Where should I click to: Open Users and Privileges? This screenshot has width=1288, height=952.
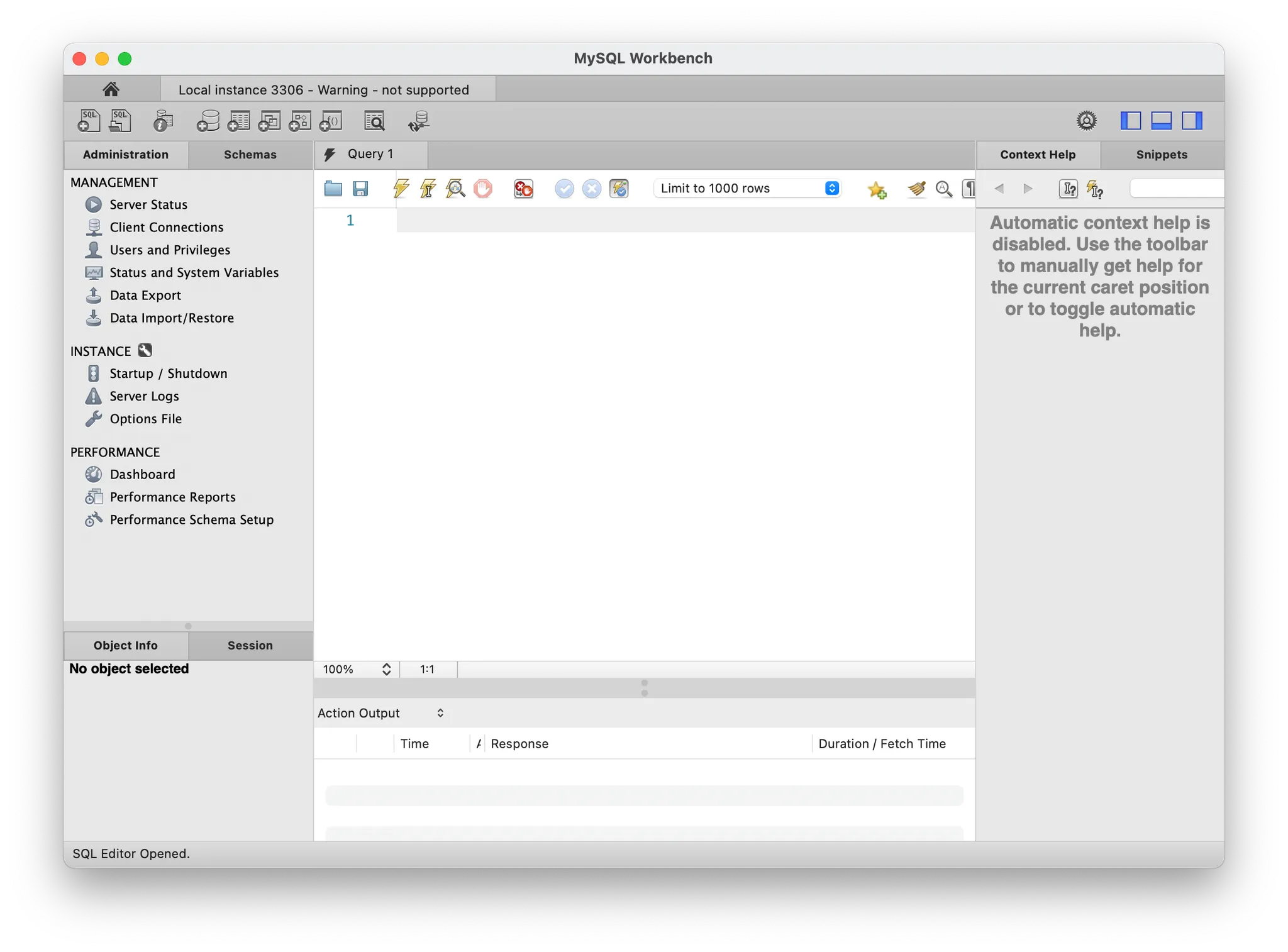point(170,250)
